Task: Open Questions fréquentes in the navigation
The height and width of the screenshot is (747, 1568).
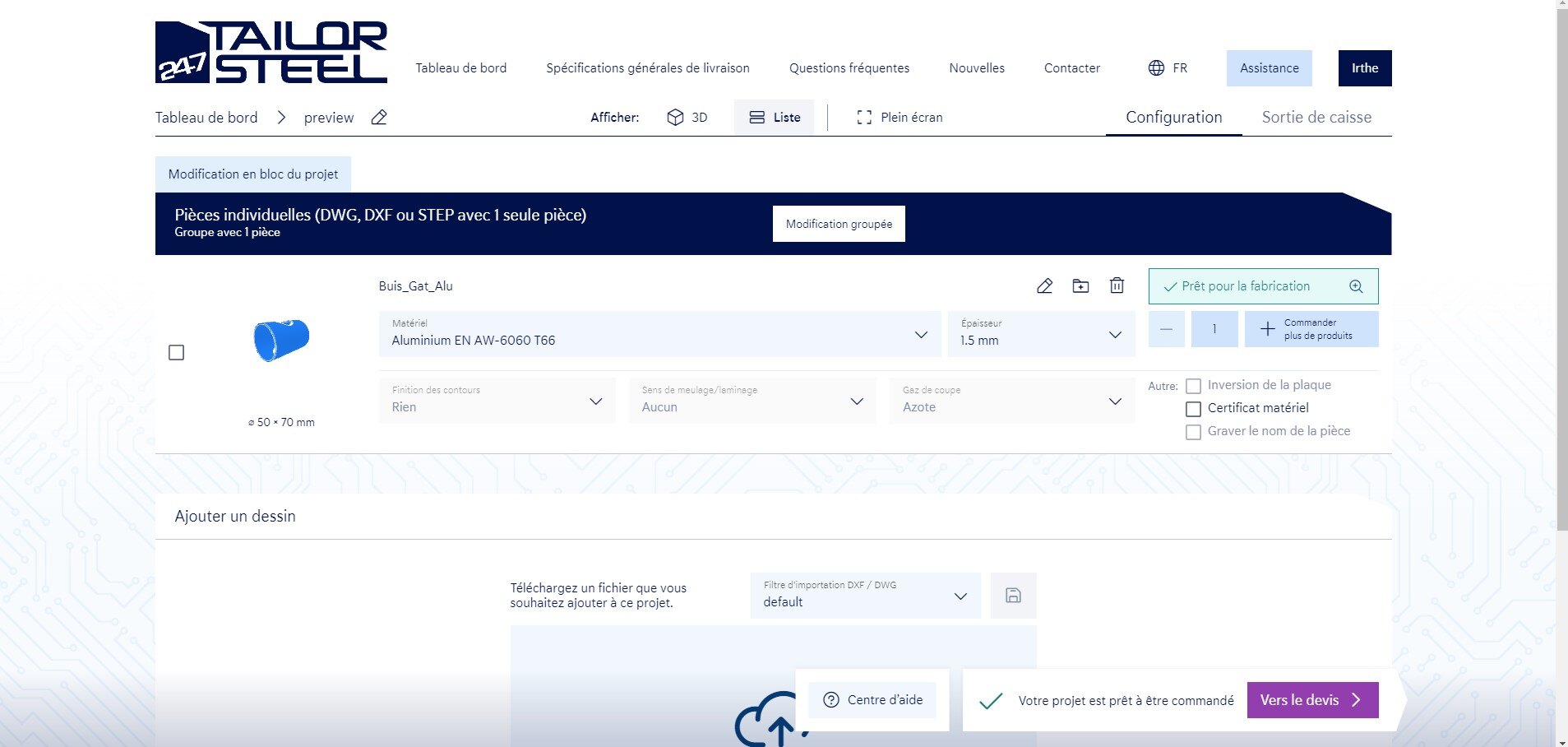Action: coord(849,68)
